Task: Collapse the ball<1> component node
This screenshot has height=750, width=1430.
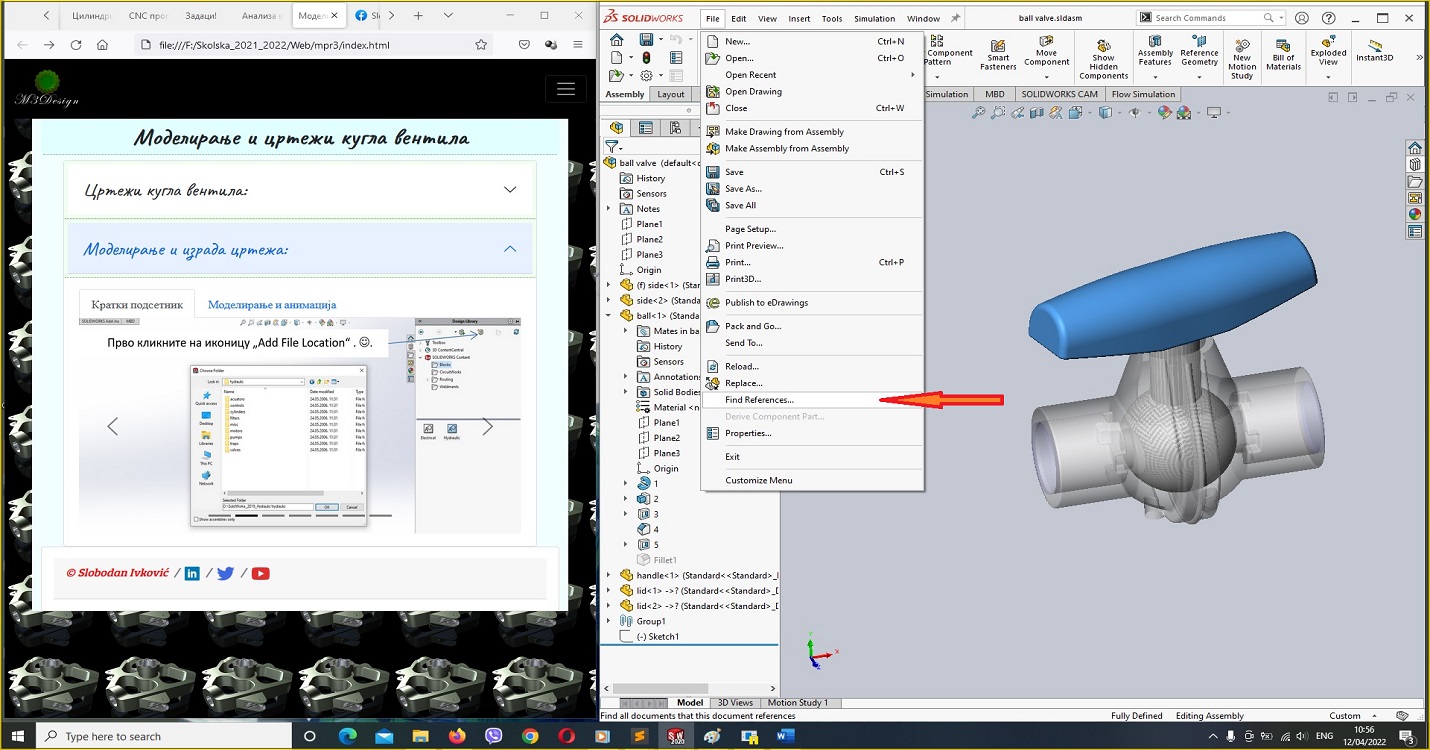Action: [x=609, y=315]
